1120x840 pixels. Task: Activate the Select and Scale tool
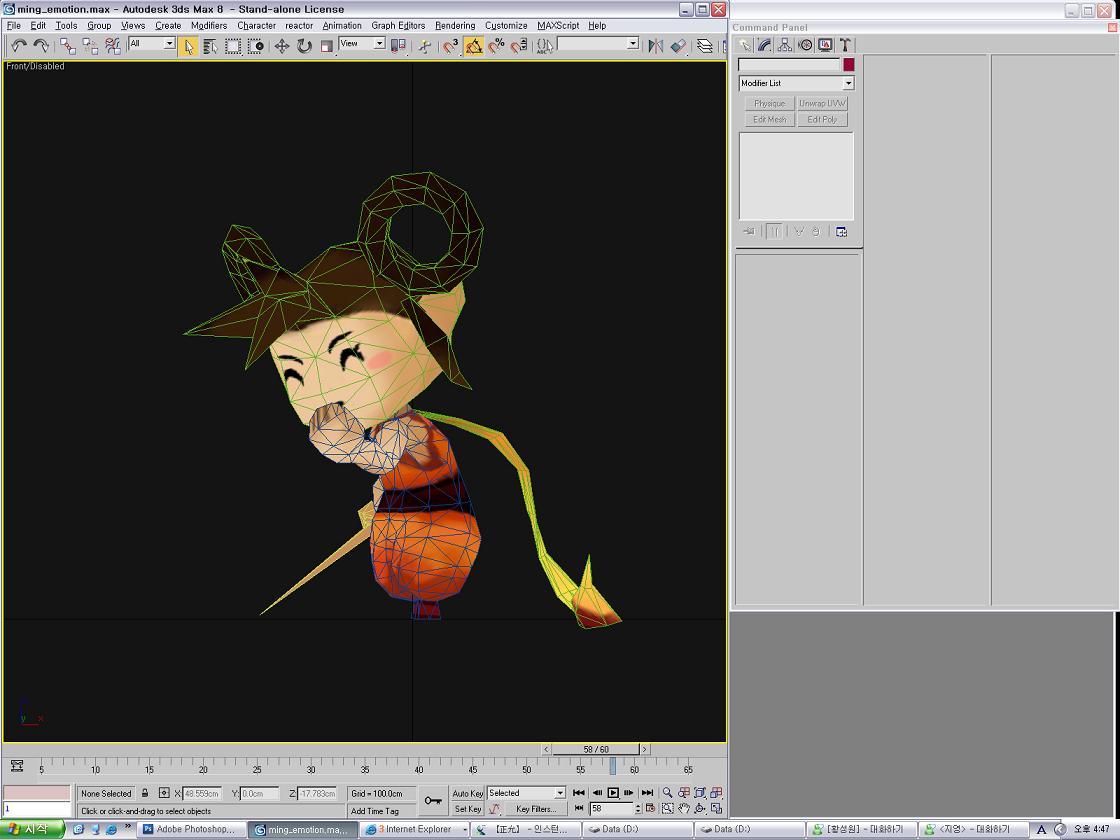click(326, 46)
